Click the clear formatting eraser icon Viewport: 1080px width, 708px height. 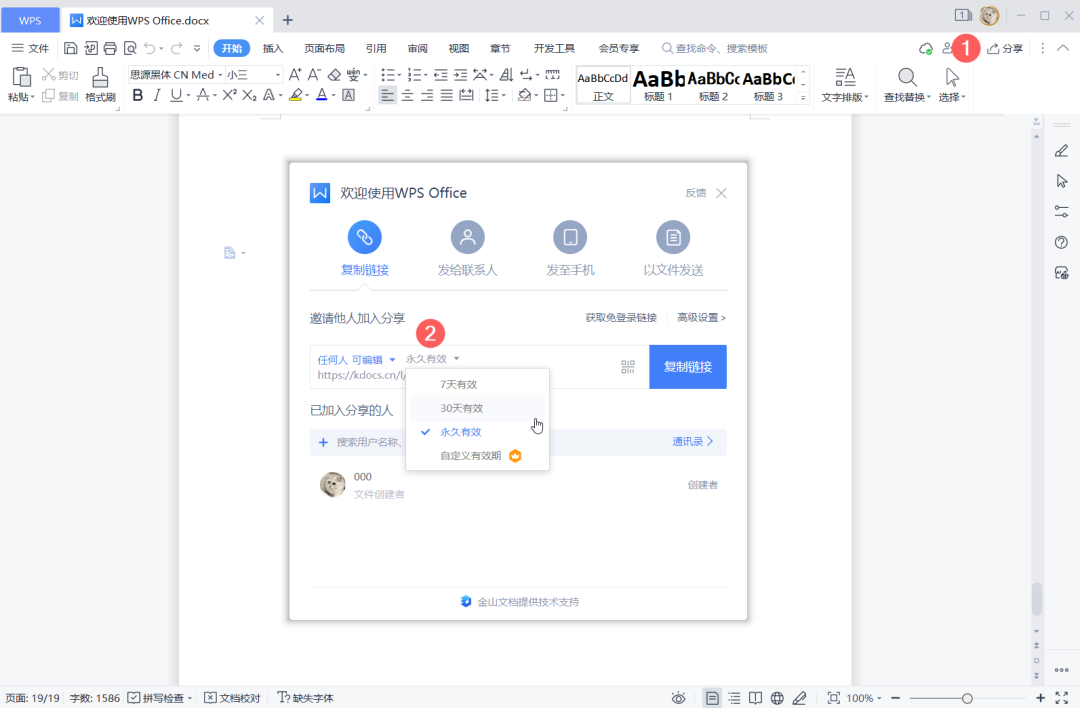click(x=334, y=74)
